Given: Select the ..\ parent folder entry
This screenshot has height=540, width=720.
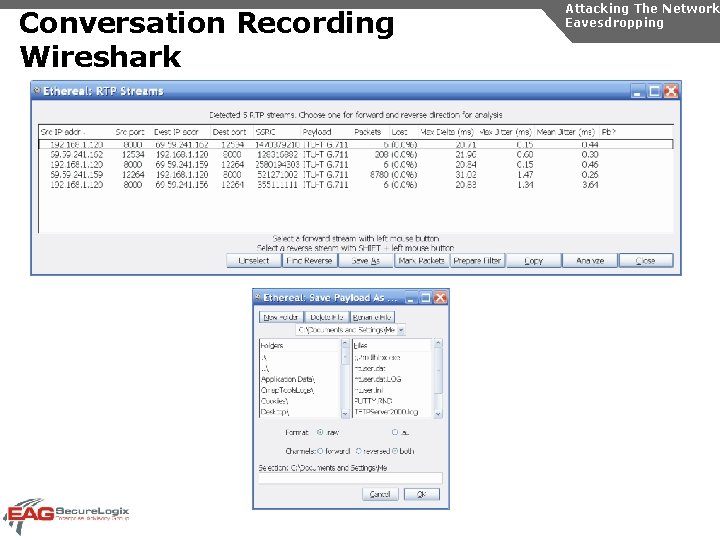Looking at the screenshot, I should click(265, 368).
